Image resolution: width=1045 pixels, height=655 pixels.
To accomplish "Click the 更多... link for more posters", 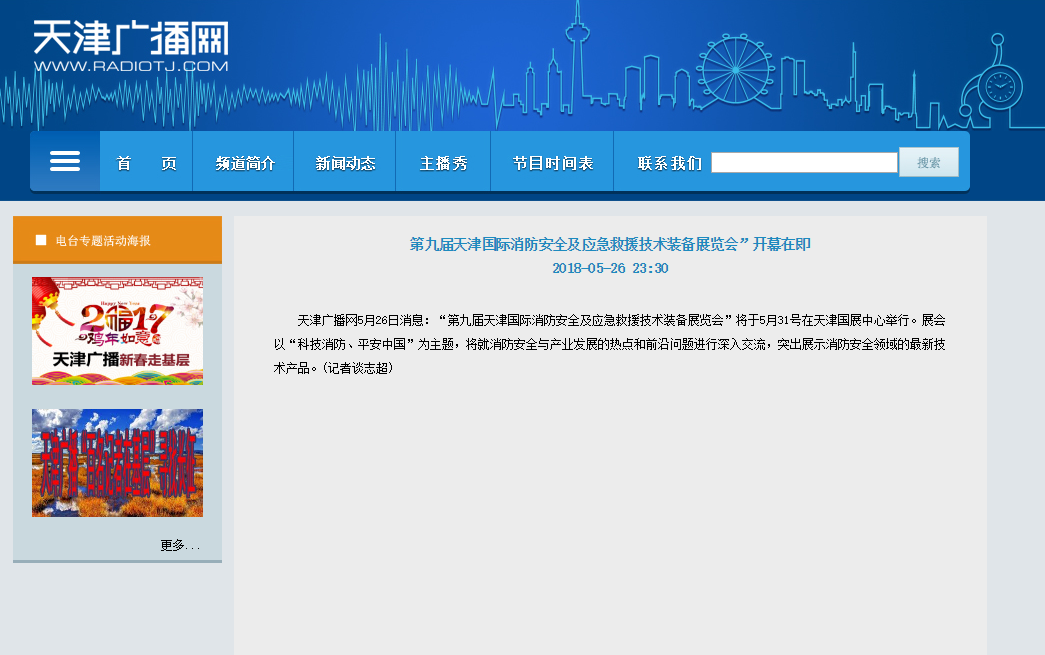I will point(180,546).
